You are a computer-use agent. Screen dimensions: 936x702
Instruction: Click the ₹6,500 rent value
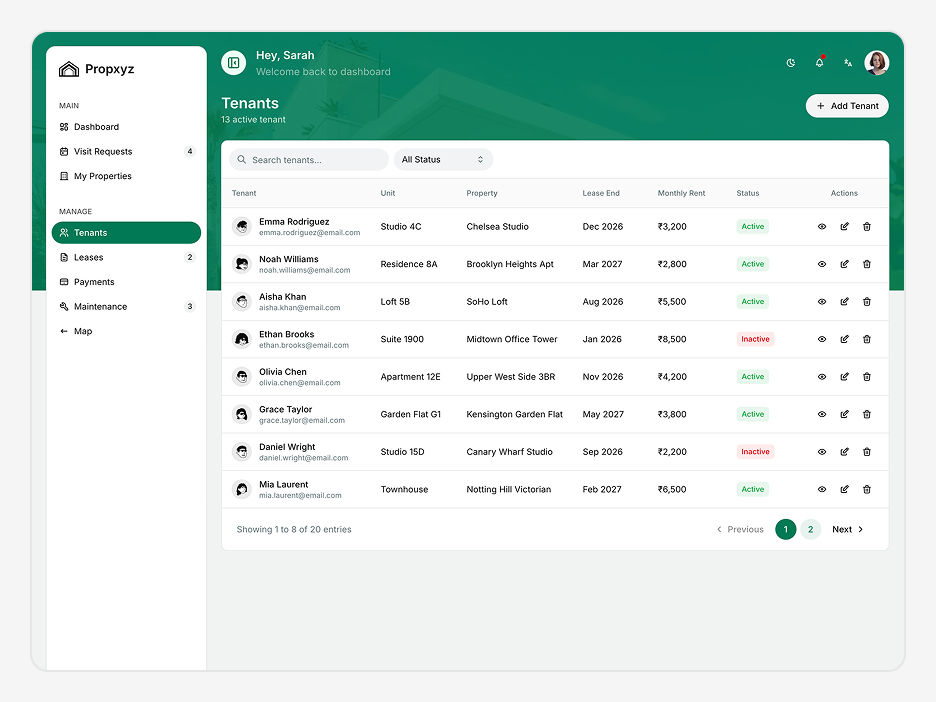(672, 489)
